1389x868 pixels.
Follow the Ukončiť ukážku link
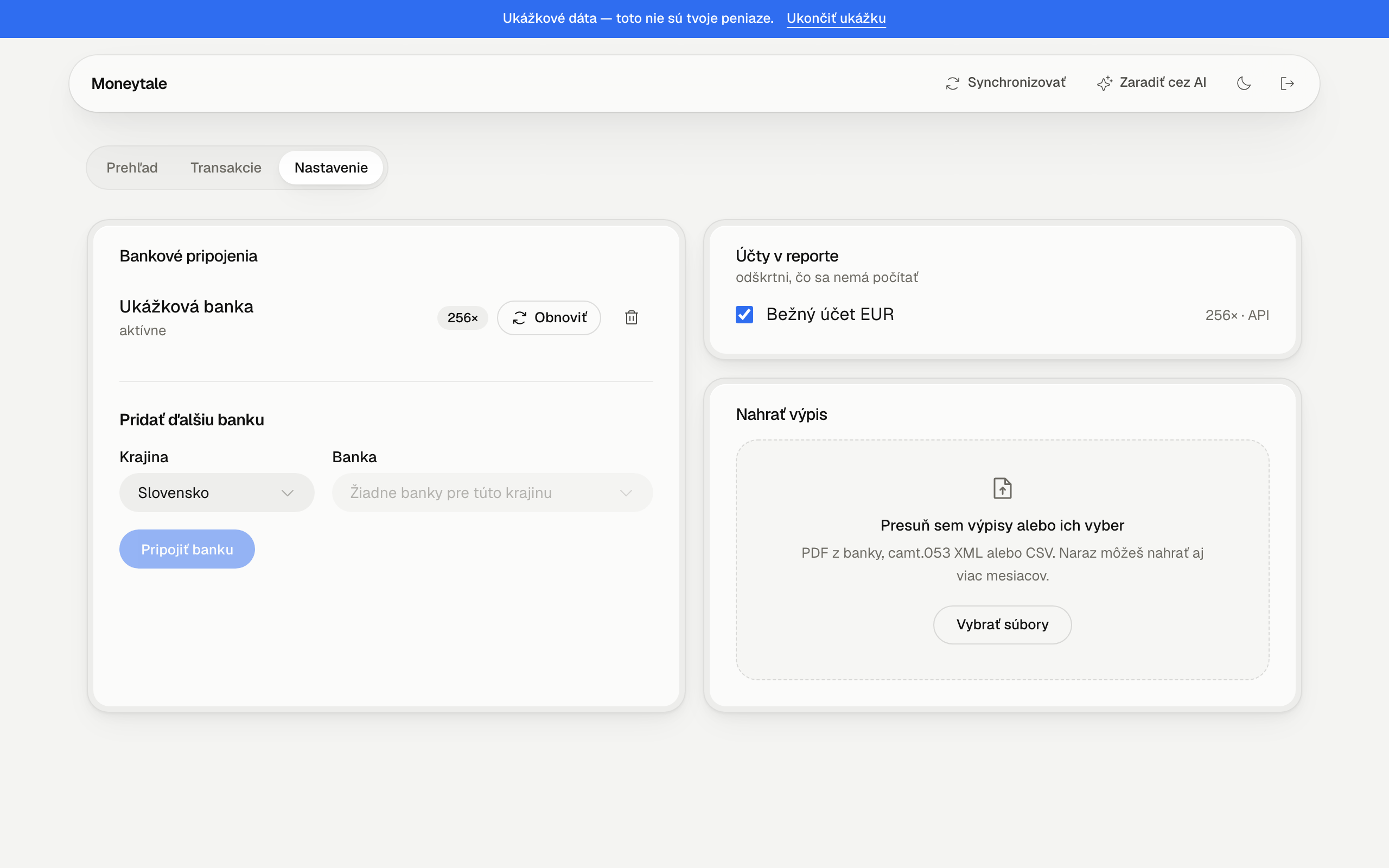tap(836, 18)
